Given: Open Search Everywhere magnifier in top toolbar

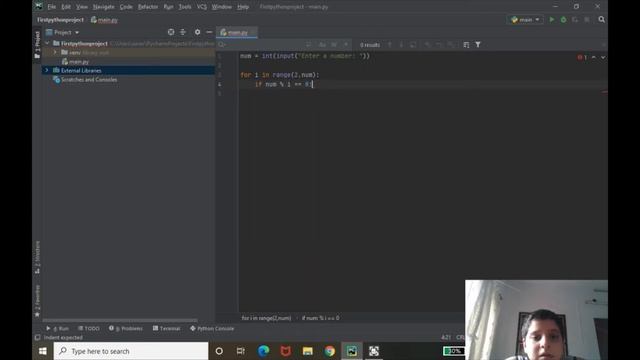Looking at the screenshot, I should pyautogui.click(x=602, y=20).
